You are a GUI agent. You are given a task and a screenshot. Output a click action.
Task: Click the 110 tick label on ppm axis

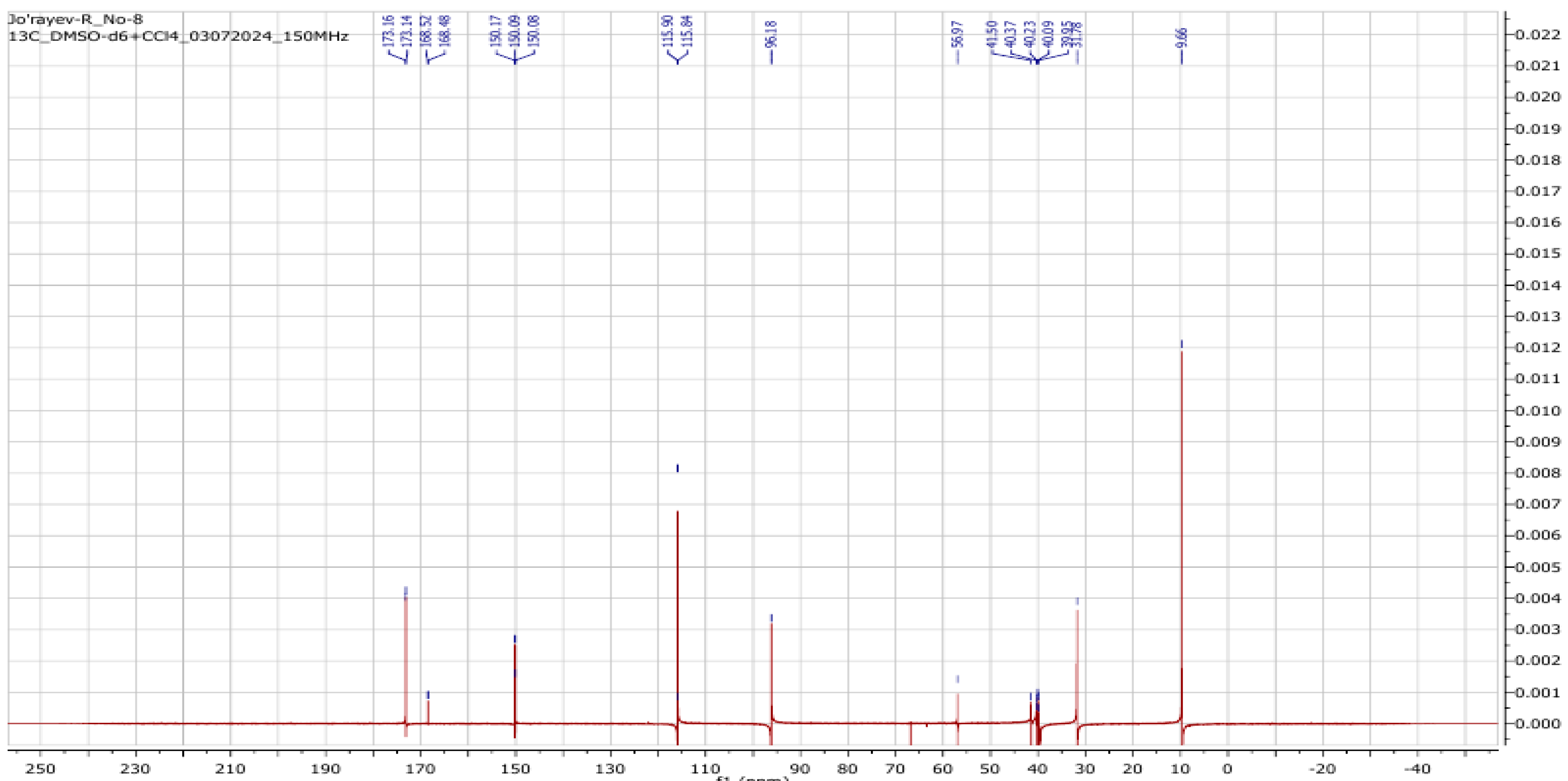coord(705,769)
